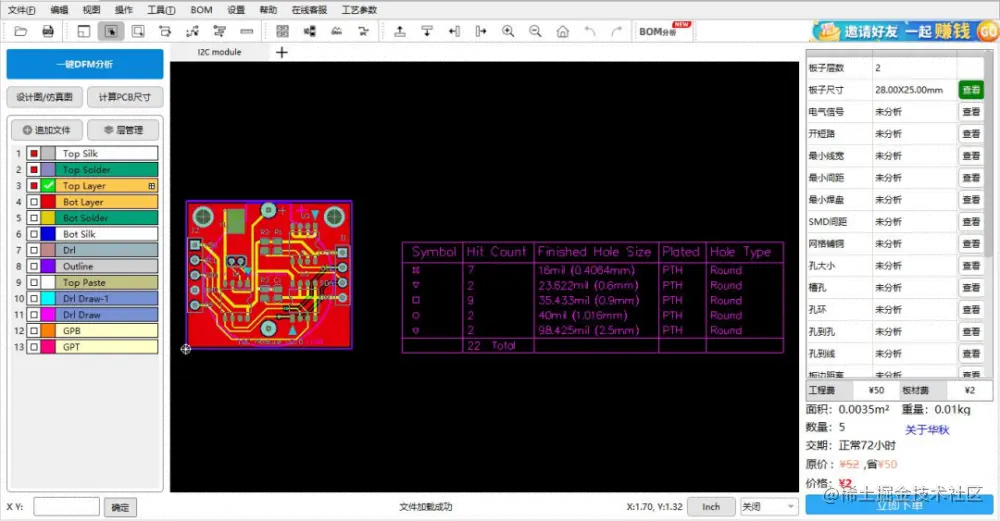Open the BOM分析 tool with NEW badge
The image size is (1000, 521).
pos(663,31)
